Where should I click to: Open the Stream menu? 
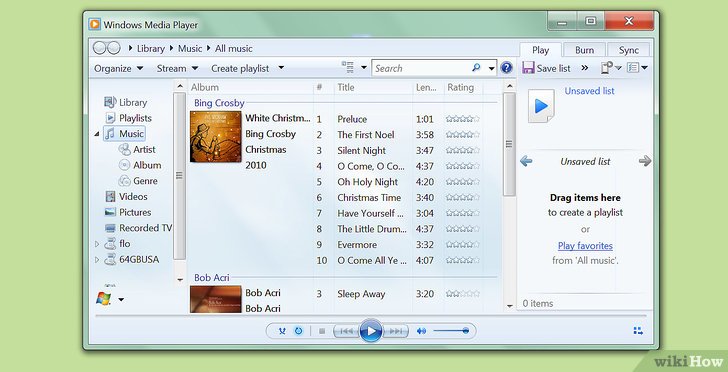[x=177, y=68]
